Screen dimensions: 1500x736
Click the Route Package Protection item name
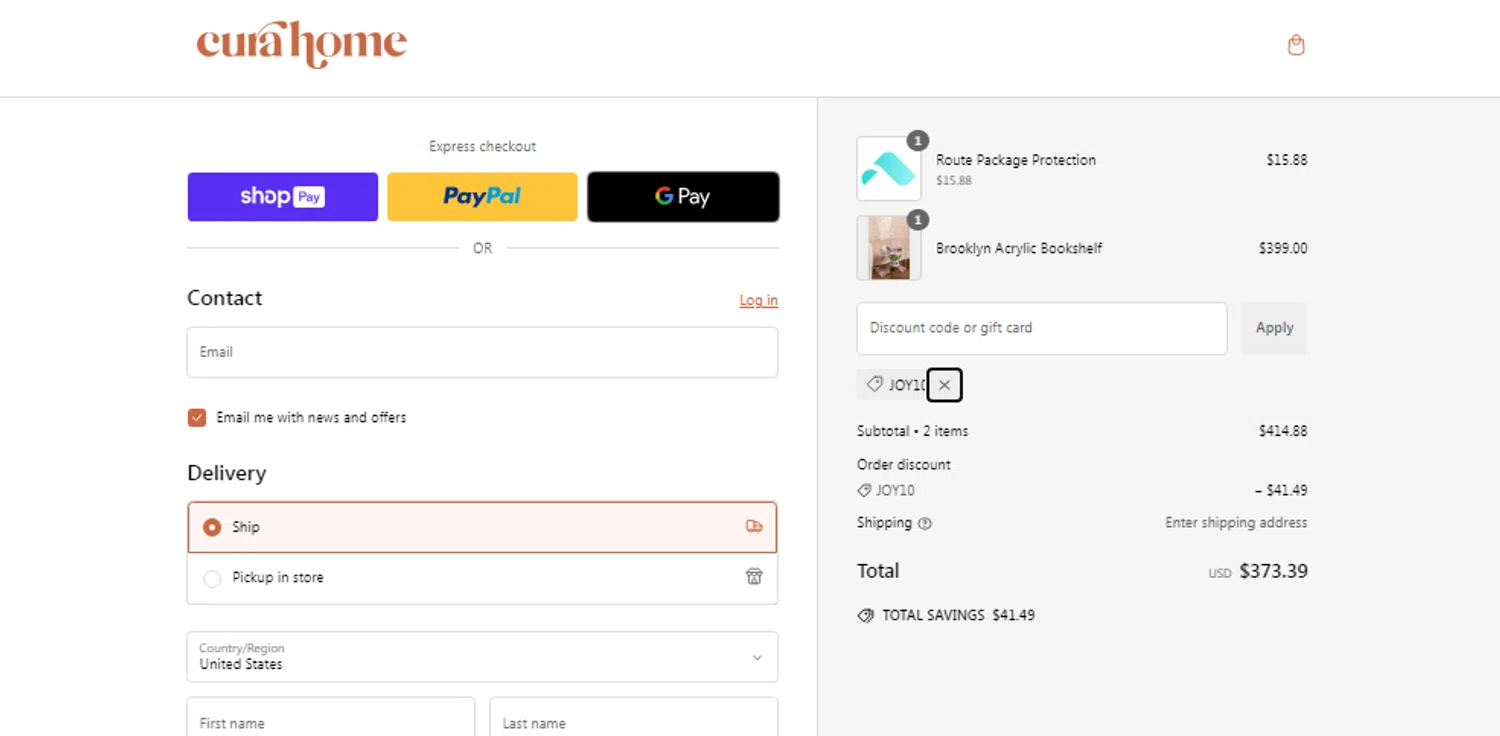click(x=1016, y=160)
